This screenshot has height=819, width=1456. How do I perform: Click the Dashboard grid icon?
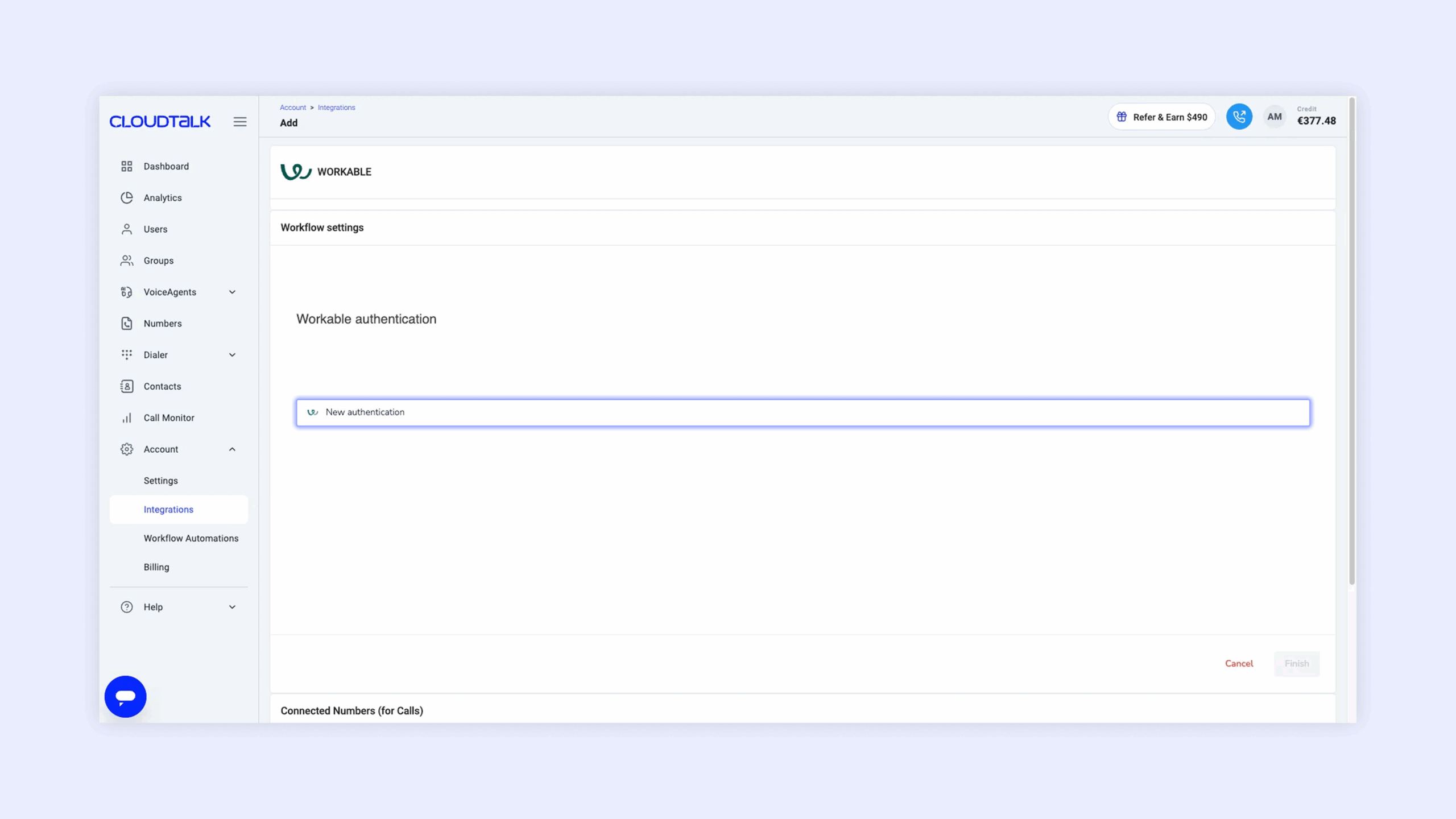[126, 166]
